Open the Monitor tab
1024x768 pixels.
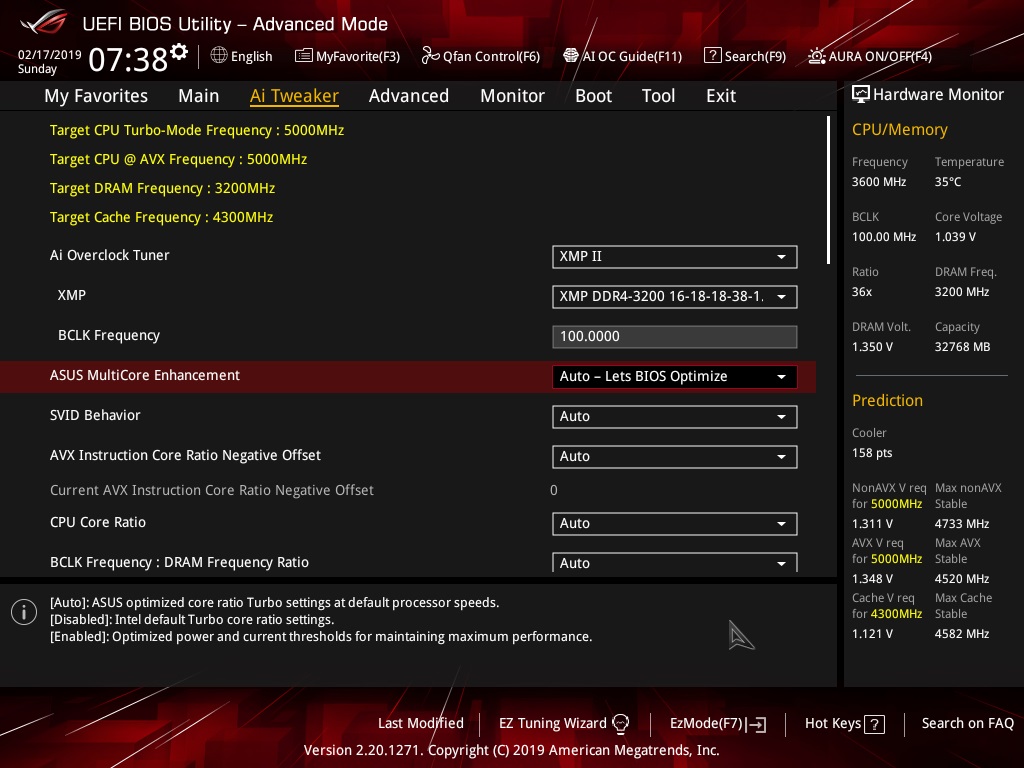[x=512, y=96]
